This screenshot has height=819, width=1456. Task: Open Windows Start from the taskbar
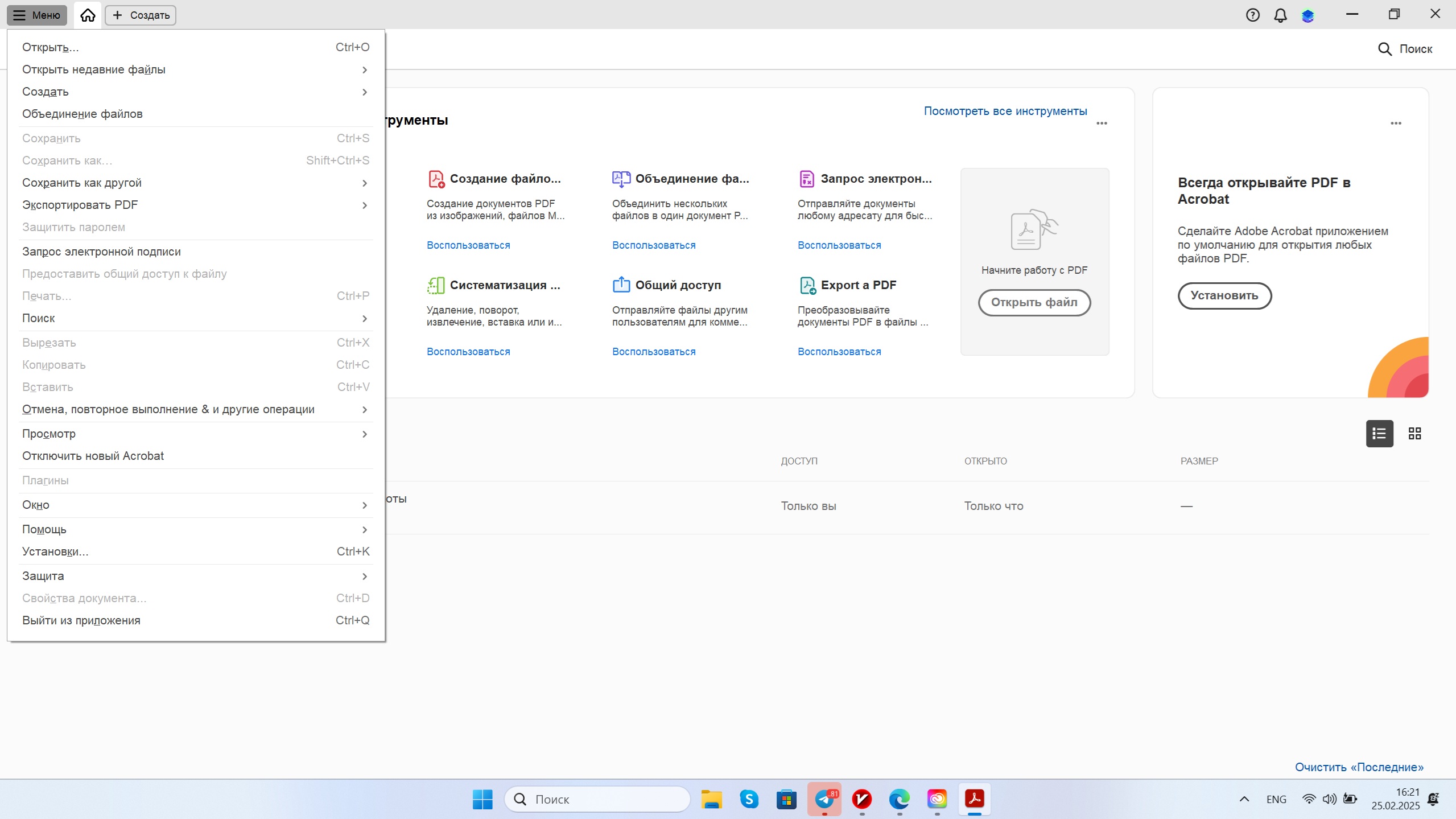[x=482, y=799]
